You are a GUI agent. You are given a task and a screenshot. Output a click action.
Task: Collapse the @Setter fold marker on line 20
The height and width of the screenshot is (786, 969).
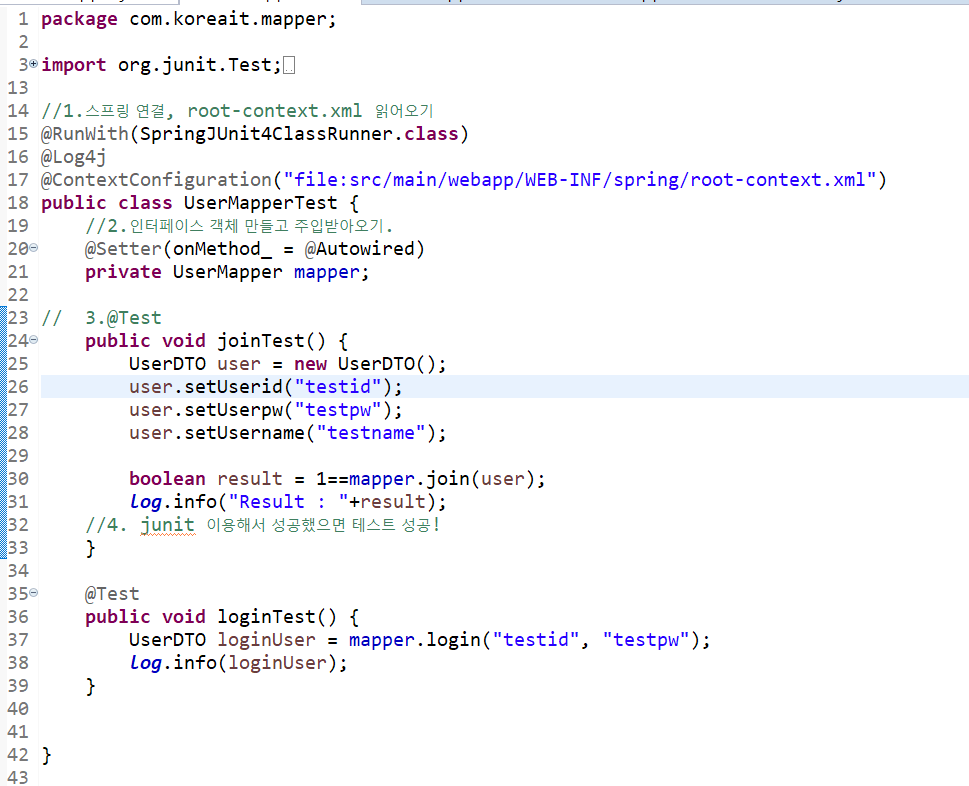pyautogui.click(x=33, y=248)
